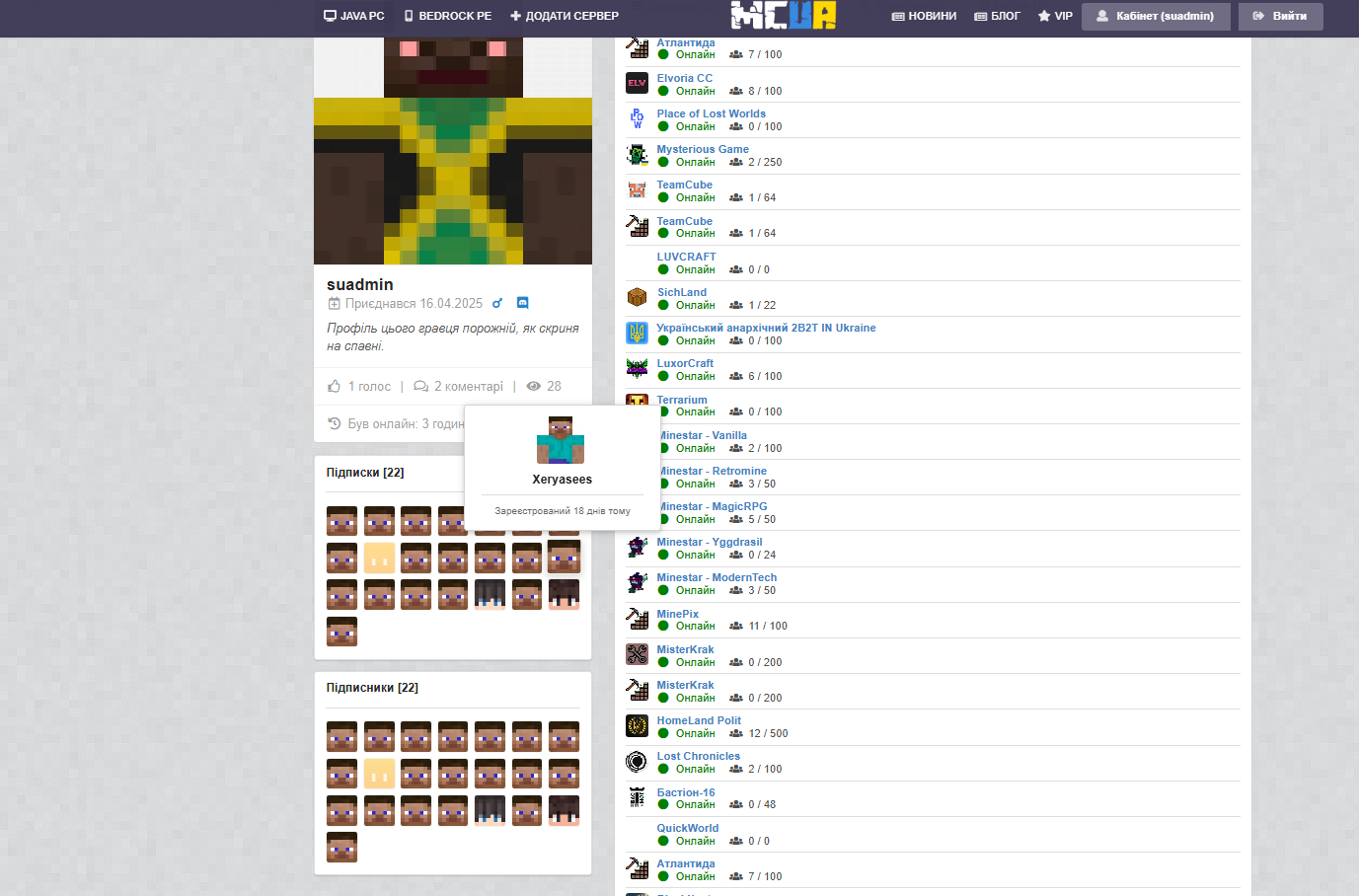Open the VIP page
Screen dimensions: 1359x896
[1055, 16]
